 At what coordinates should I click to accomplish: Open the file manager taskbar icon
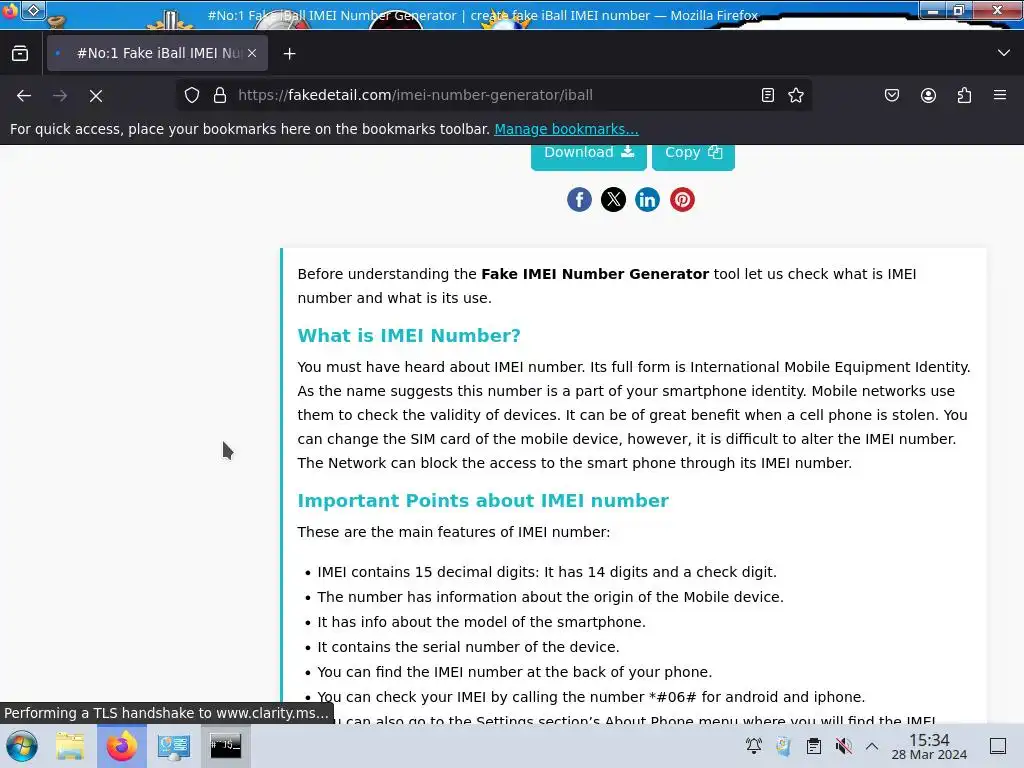click(x=70, y=746)
